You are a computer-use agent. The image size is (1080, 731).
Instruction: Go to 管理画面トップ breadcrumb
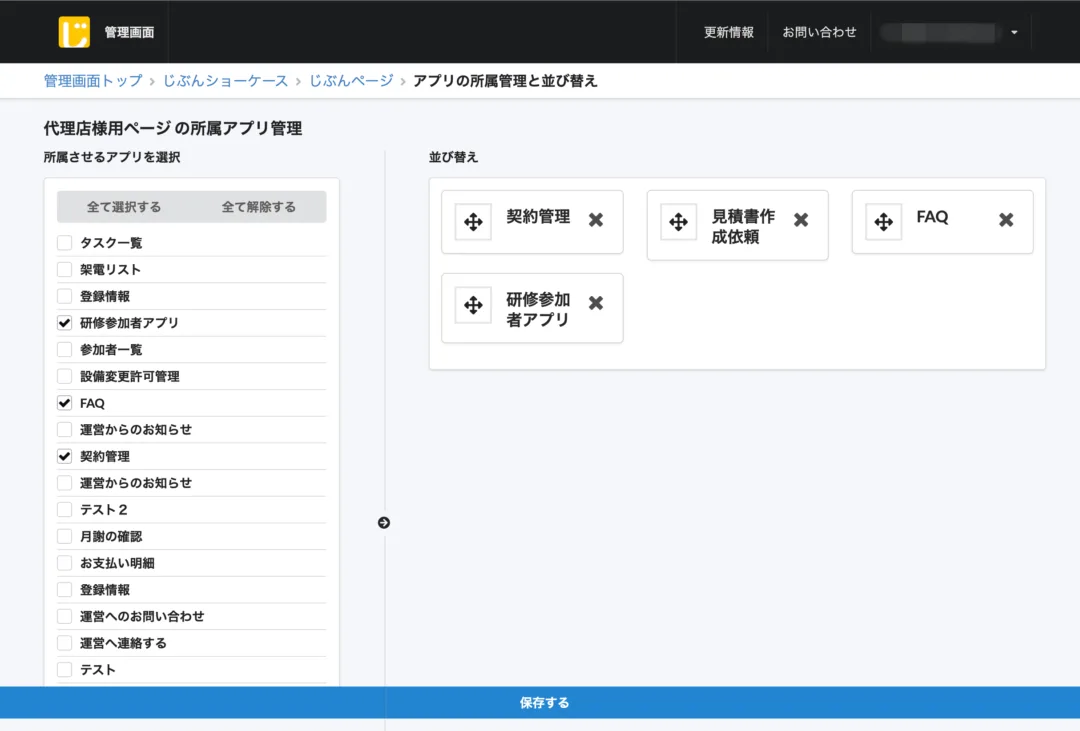pyautogui.click(x=93, y=81)
